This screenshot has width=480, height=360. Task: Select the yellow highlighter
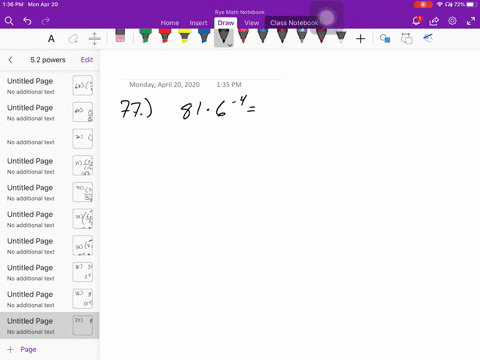[x=184, y=36]
